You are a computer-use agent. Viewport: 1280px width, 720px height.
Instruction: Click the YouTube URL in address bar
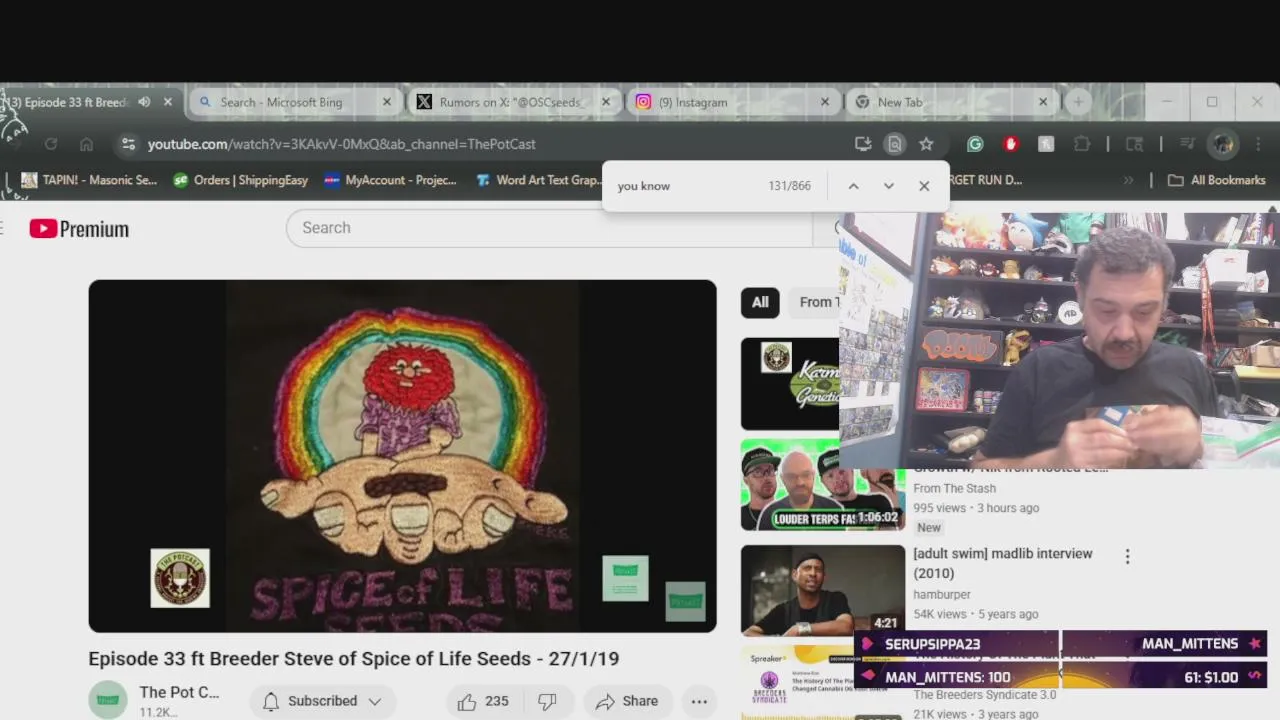pyautogui.click(x=341, y=144)
